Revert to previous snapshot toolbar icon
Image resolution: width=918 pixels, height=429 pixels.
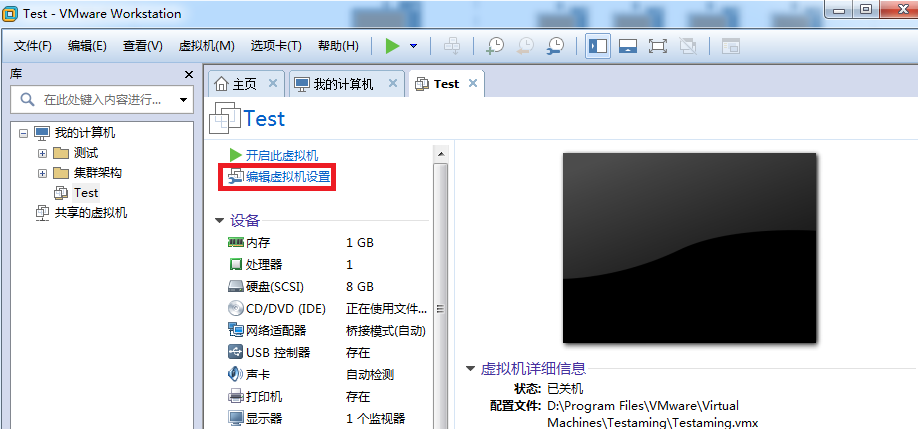tap(525, 46)
